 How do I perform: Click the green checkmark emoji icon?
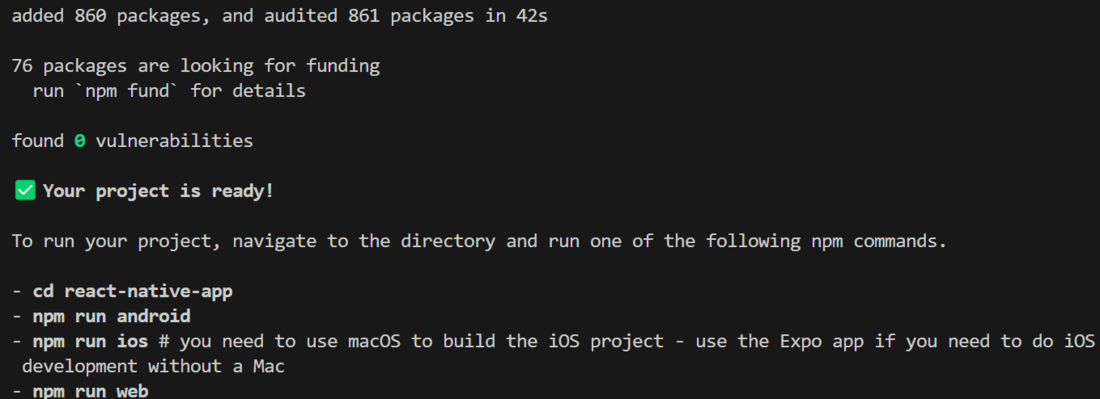click(x=25, y=191)
